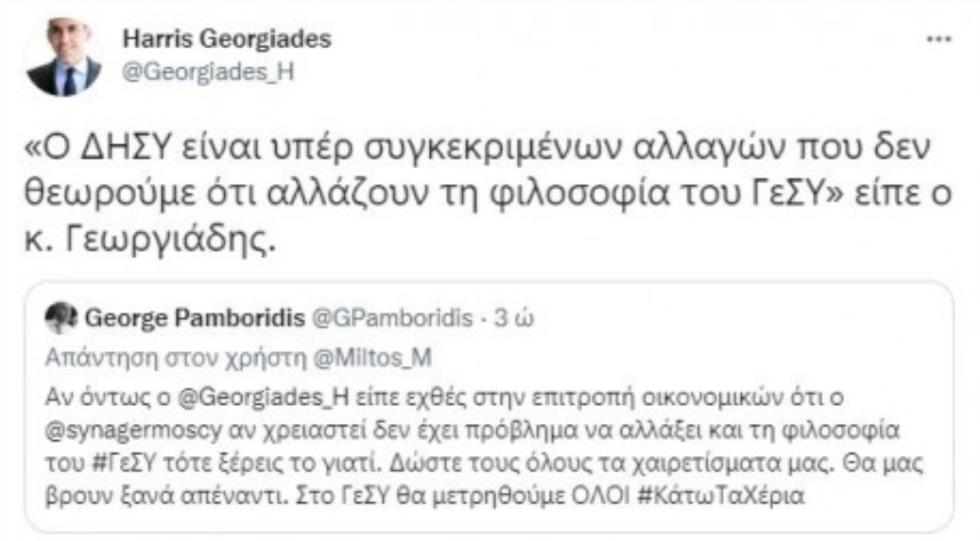Click @Georgiades_H mention inside quoted tweet
The image size is (980, 541).
263,397
